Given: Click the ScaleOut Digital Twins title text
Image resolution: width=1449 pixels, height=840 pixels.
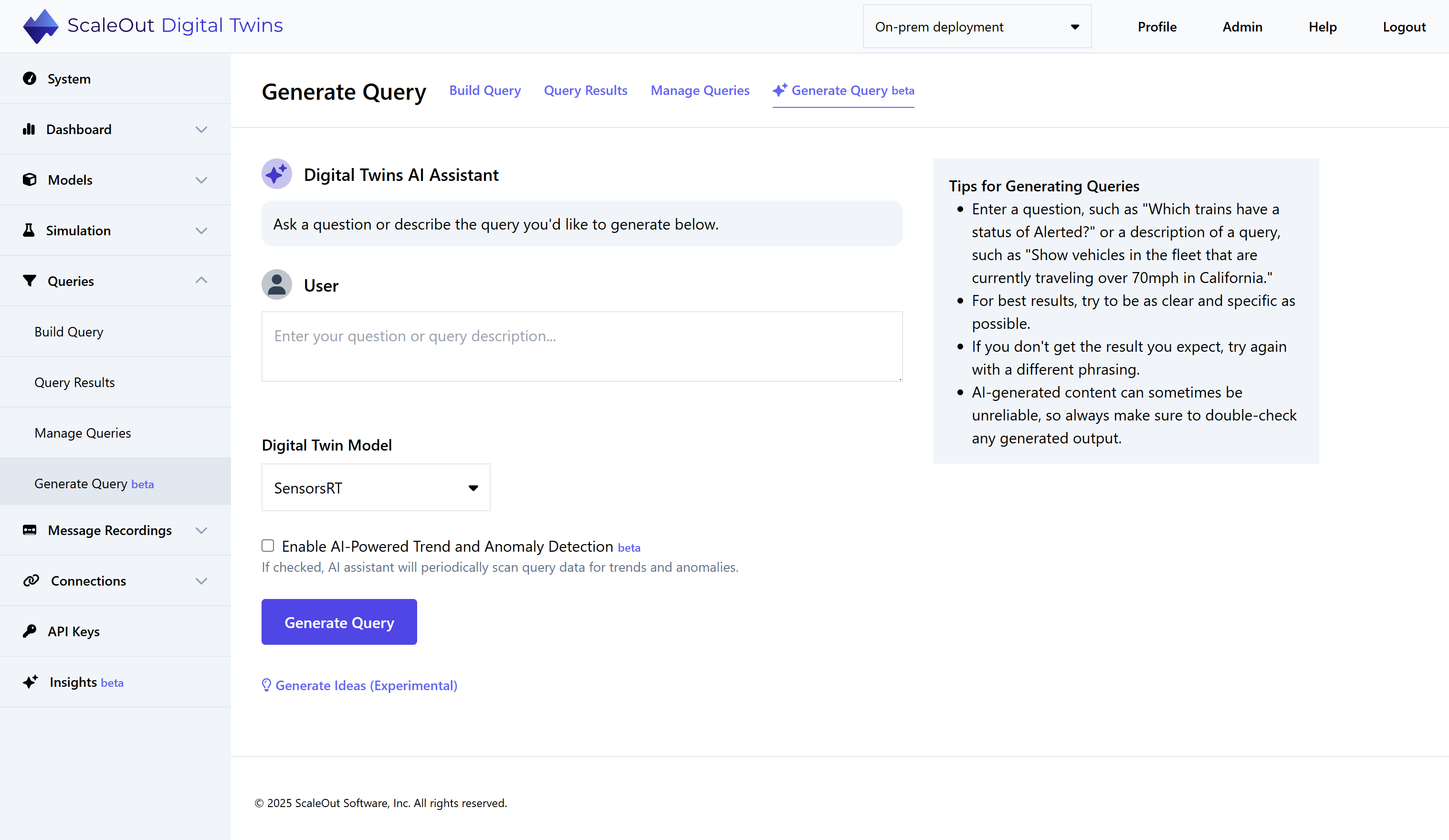Looking at the screenshot, I should click(x=175, y=25).
